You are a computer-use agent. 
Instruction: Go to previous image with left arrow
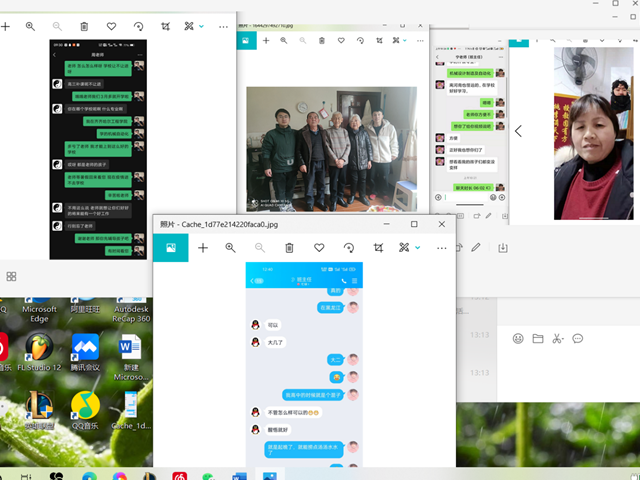[x=518, y=131]
